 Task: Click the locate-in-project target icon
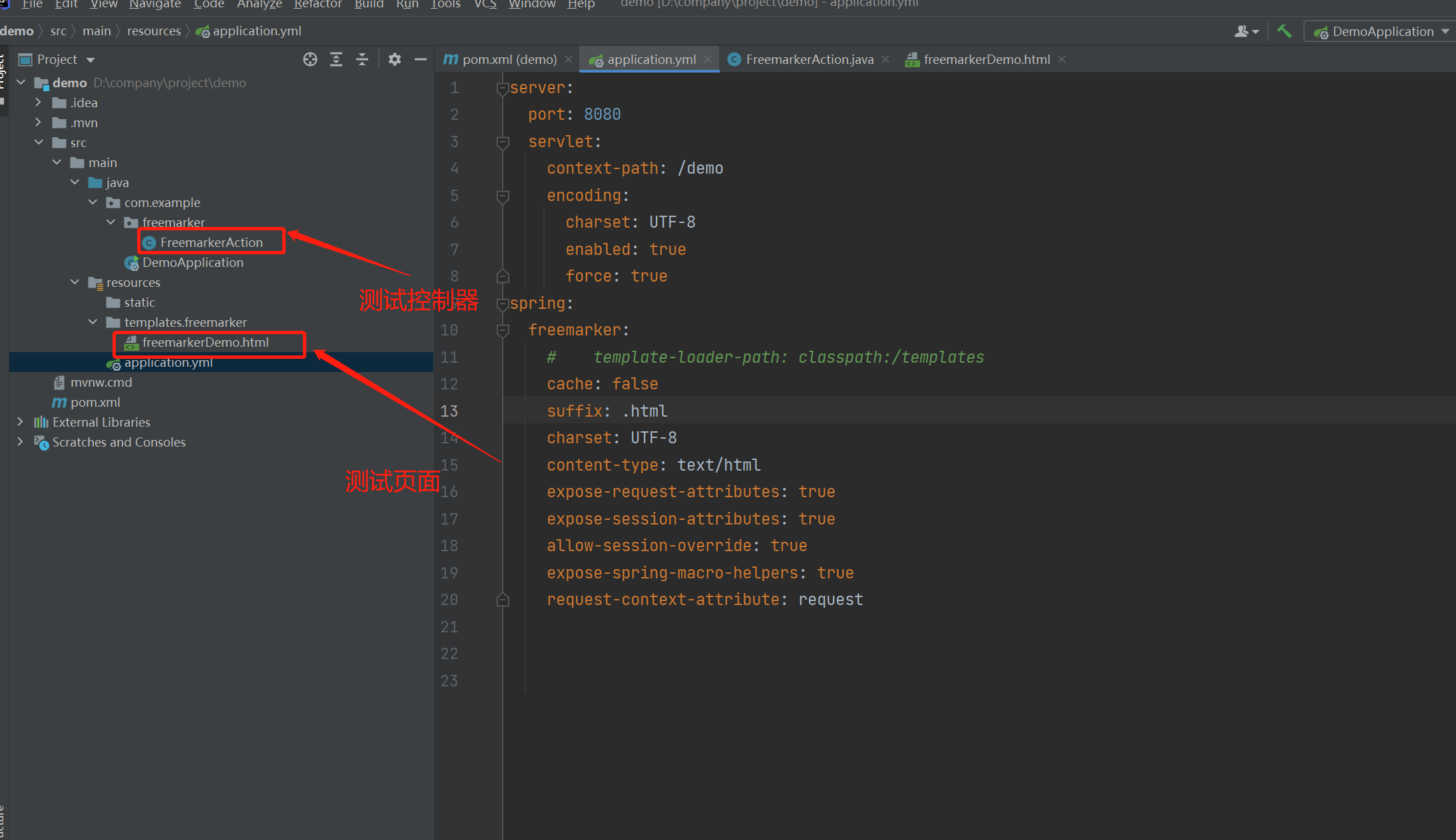point(310,59)
